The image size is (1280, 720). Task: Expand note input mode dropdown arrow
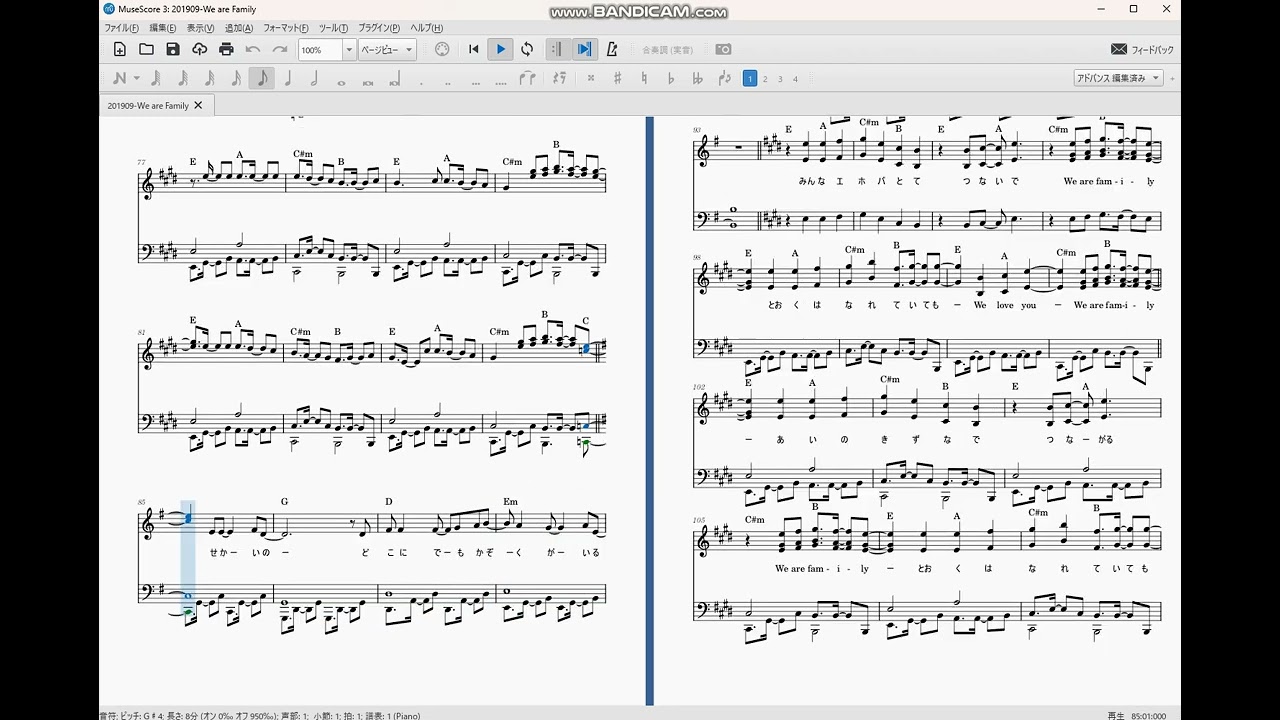[137, 78]
